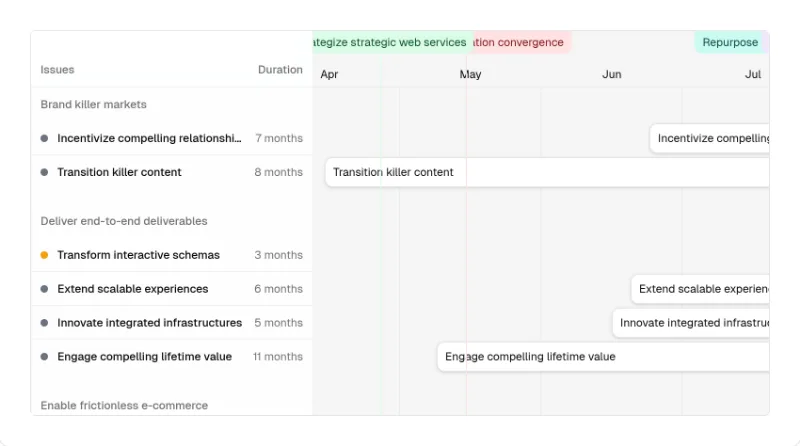Click the green strategic web services milestone
Image resolution: width=800 pixels, height=446 pixels.
pos(393,42)
